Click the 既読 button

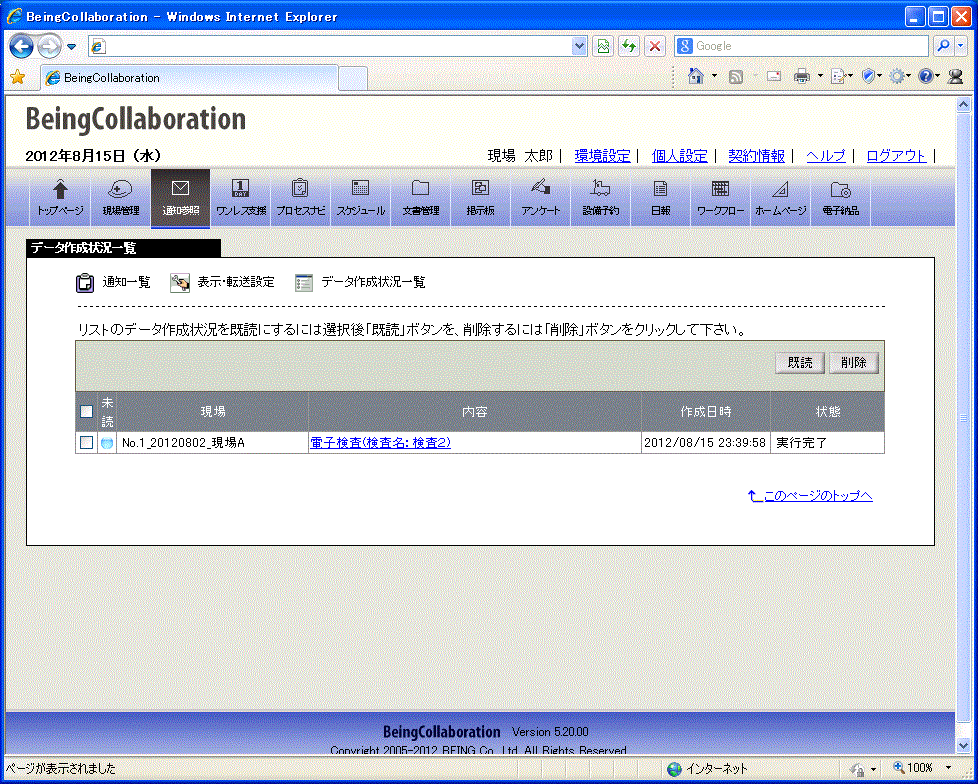coord(800,363)
